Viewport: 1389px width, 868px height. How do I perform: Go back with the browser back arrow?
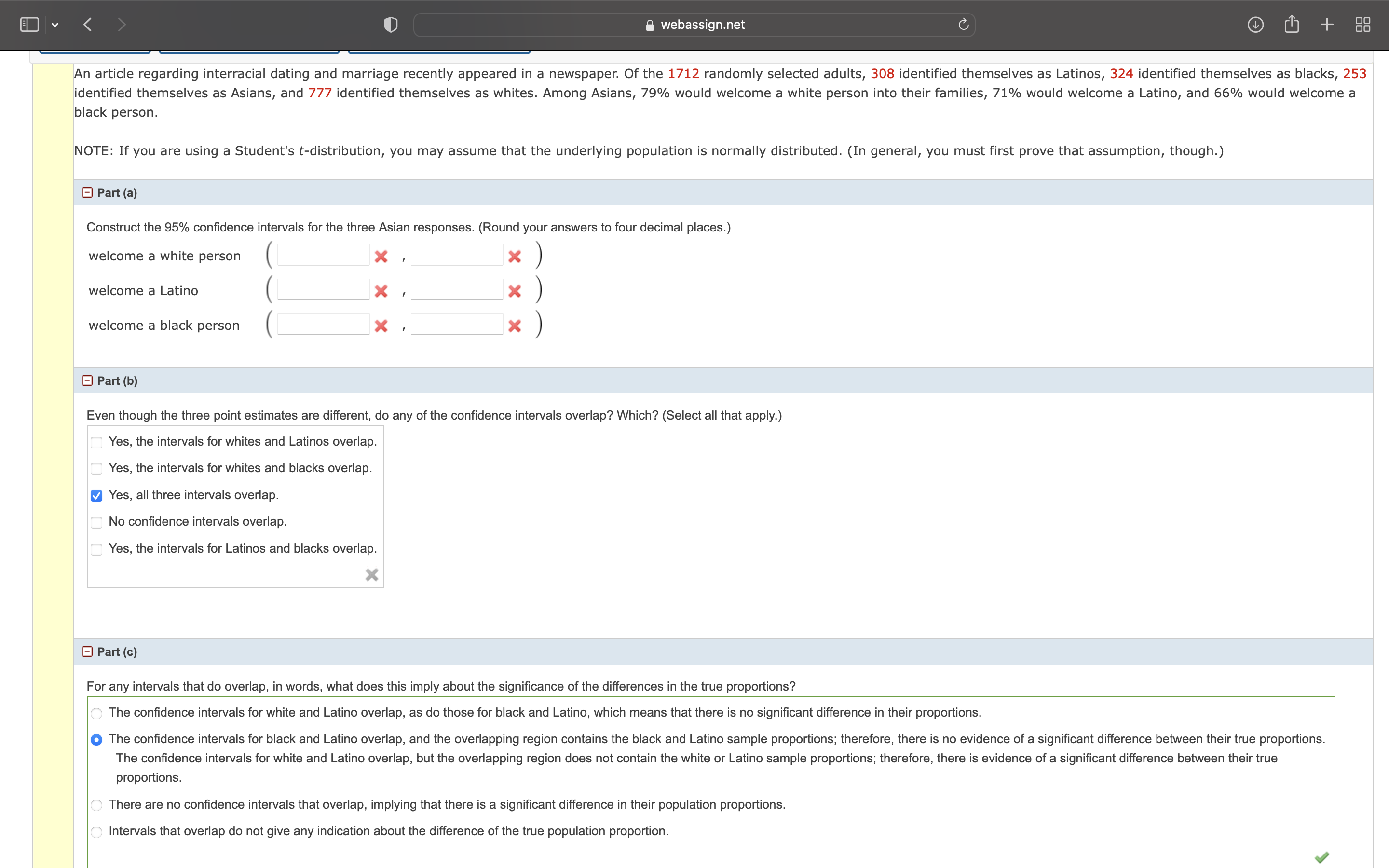point(87,25)
